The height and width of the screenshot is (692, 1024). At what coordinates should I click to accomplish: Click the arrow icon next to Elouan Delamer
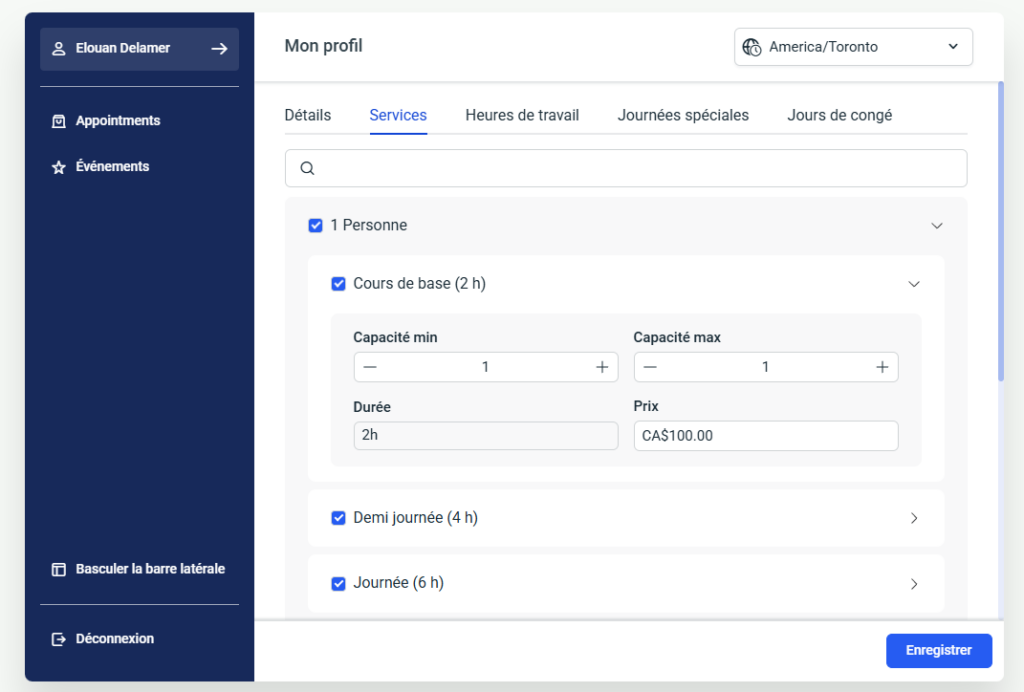click(219, 48)
